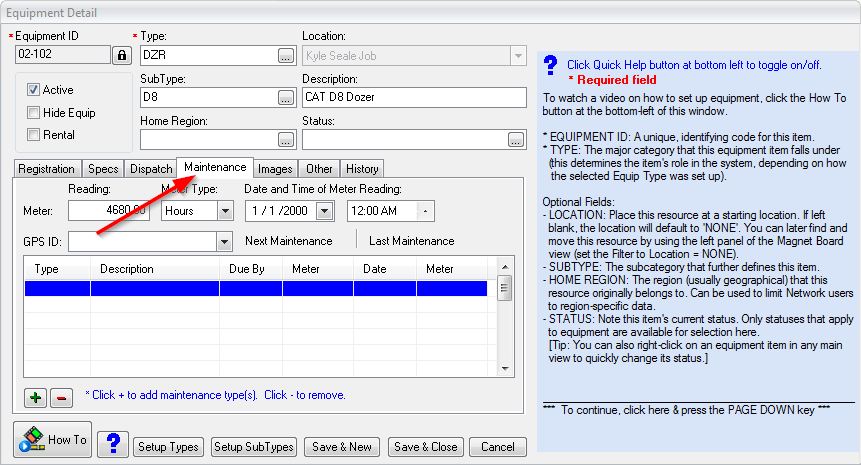Open the SubType lookup ellipsis button
861x465 pixels.
[x=286, y=98]
